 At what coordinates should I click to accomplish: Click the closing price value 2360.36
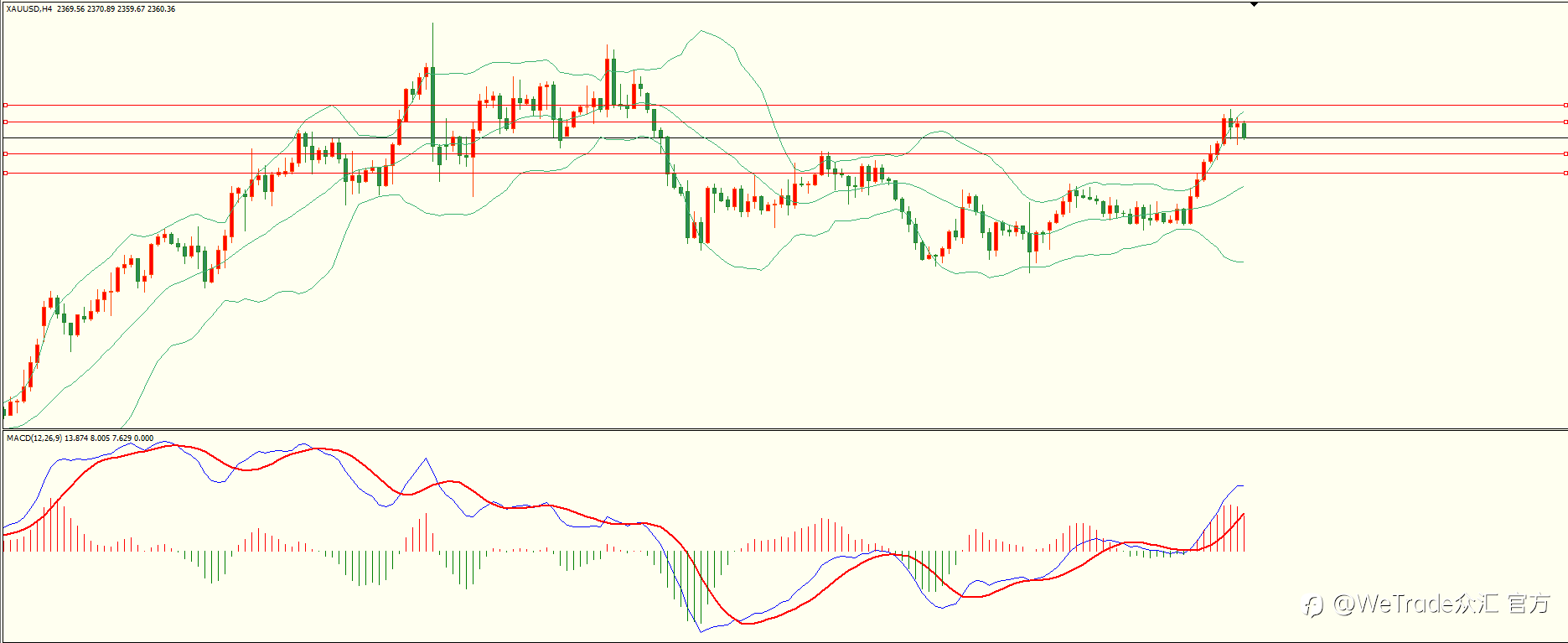[161, 9]
